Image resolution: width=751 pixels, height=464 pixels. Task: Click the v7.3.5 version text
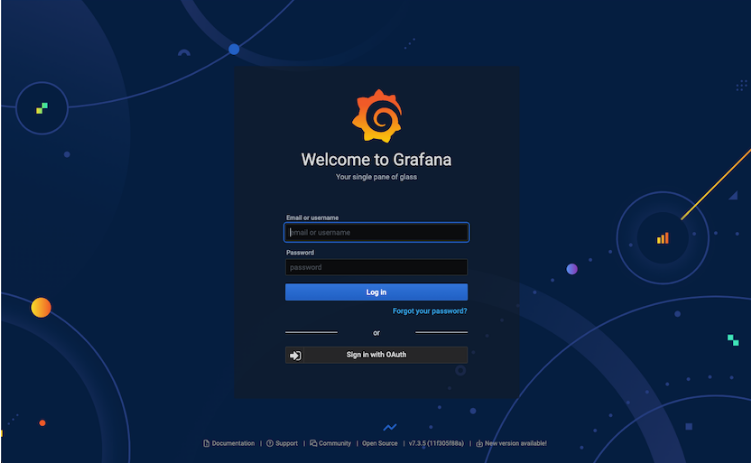(436, 443)
